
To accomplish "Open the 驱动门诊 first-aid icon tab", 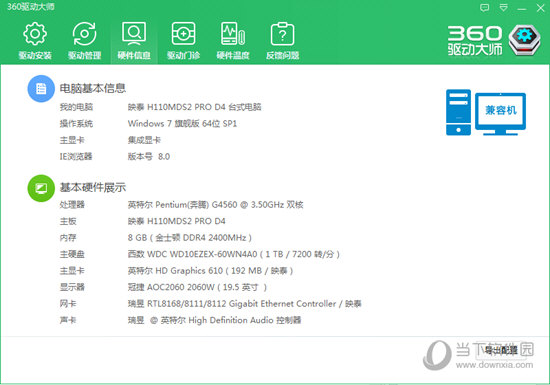I will [x=183, y=40].
